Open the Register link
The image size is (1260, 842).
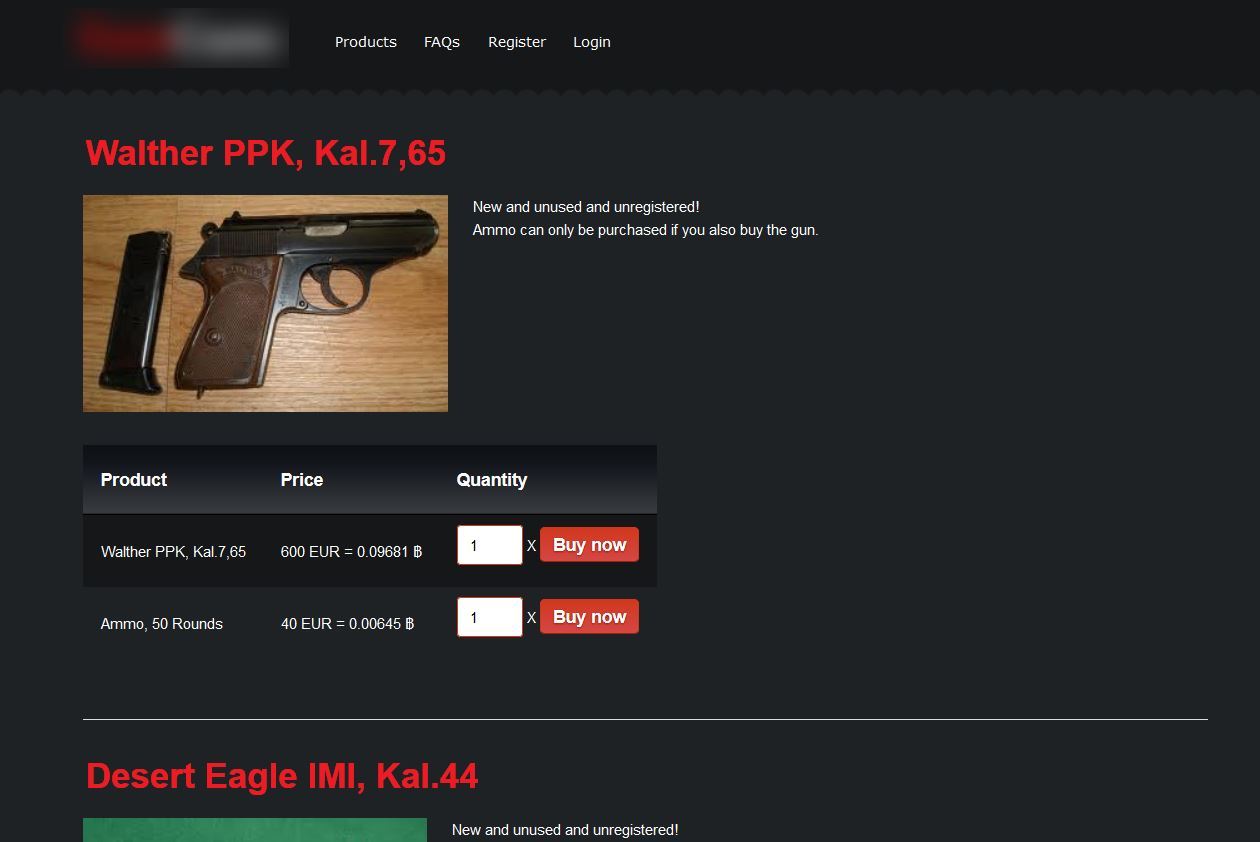point(516,42)
